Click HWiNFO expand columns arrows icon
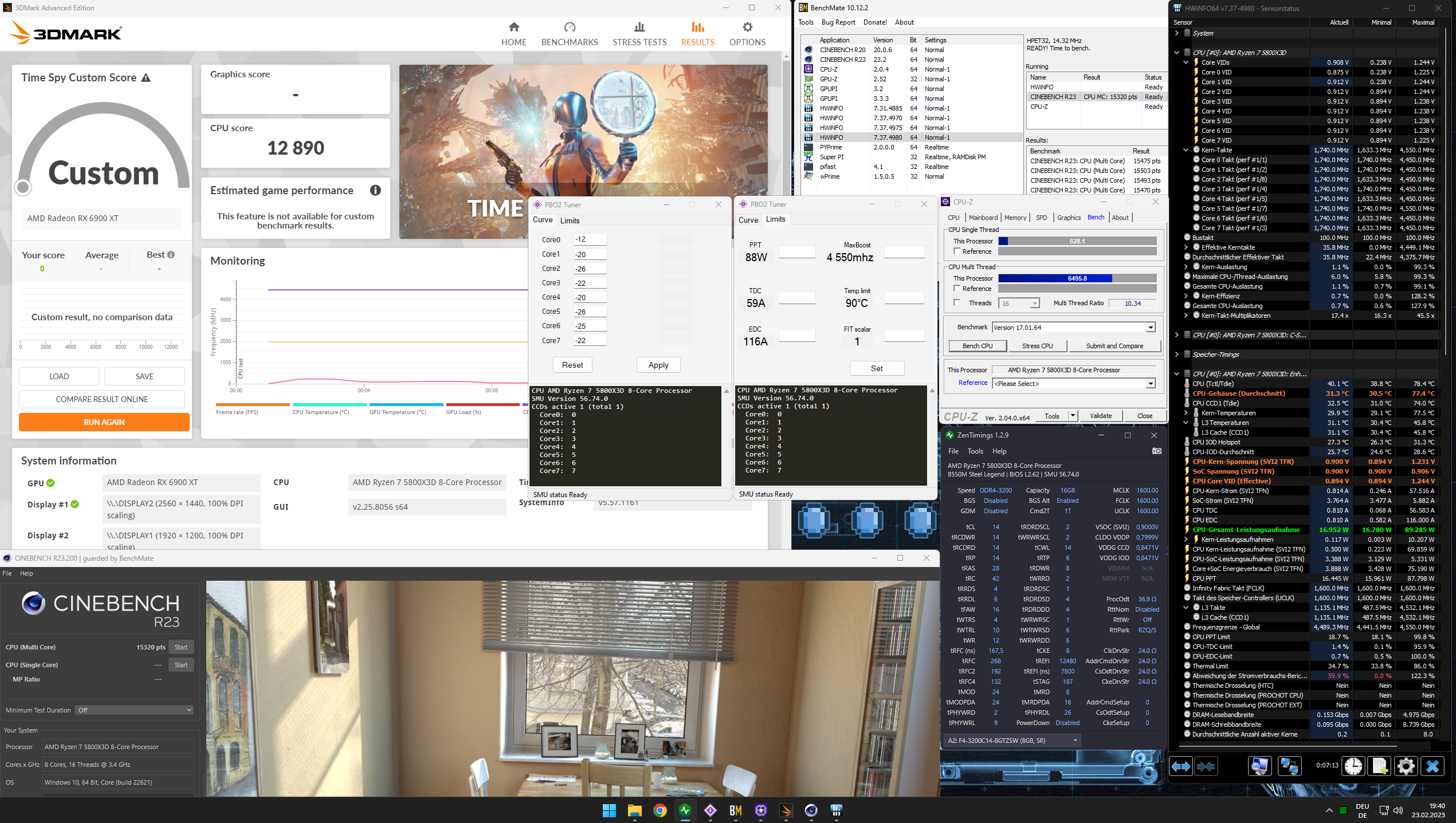The image size is (1456, 823). (1180, 766)
